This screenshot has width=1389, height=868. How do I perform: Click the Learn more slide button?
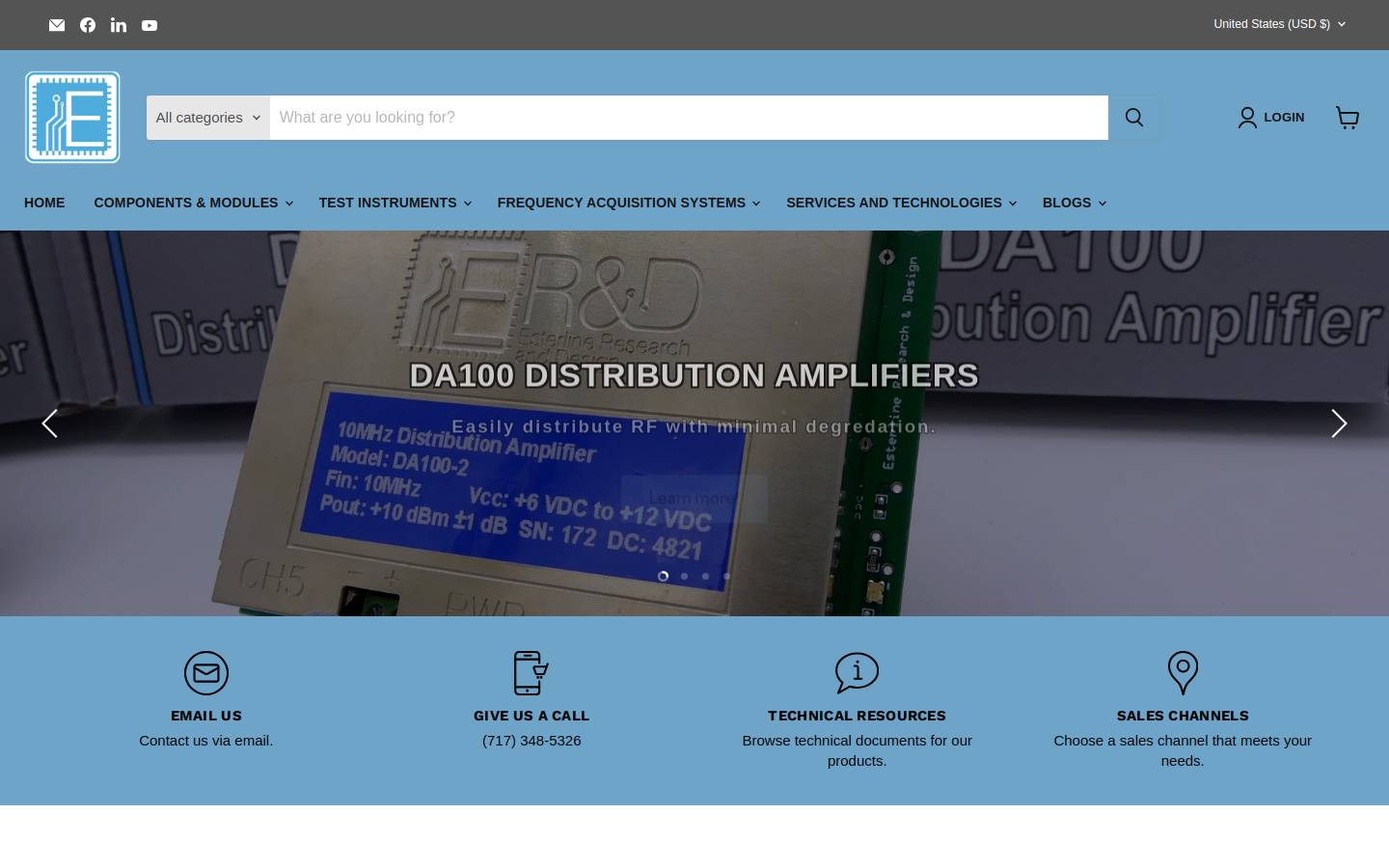click(694, 499)
